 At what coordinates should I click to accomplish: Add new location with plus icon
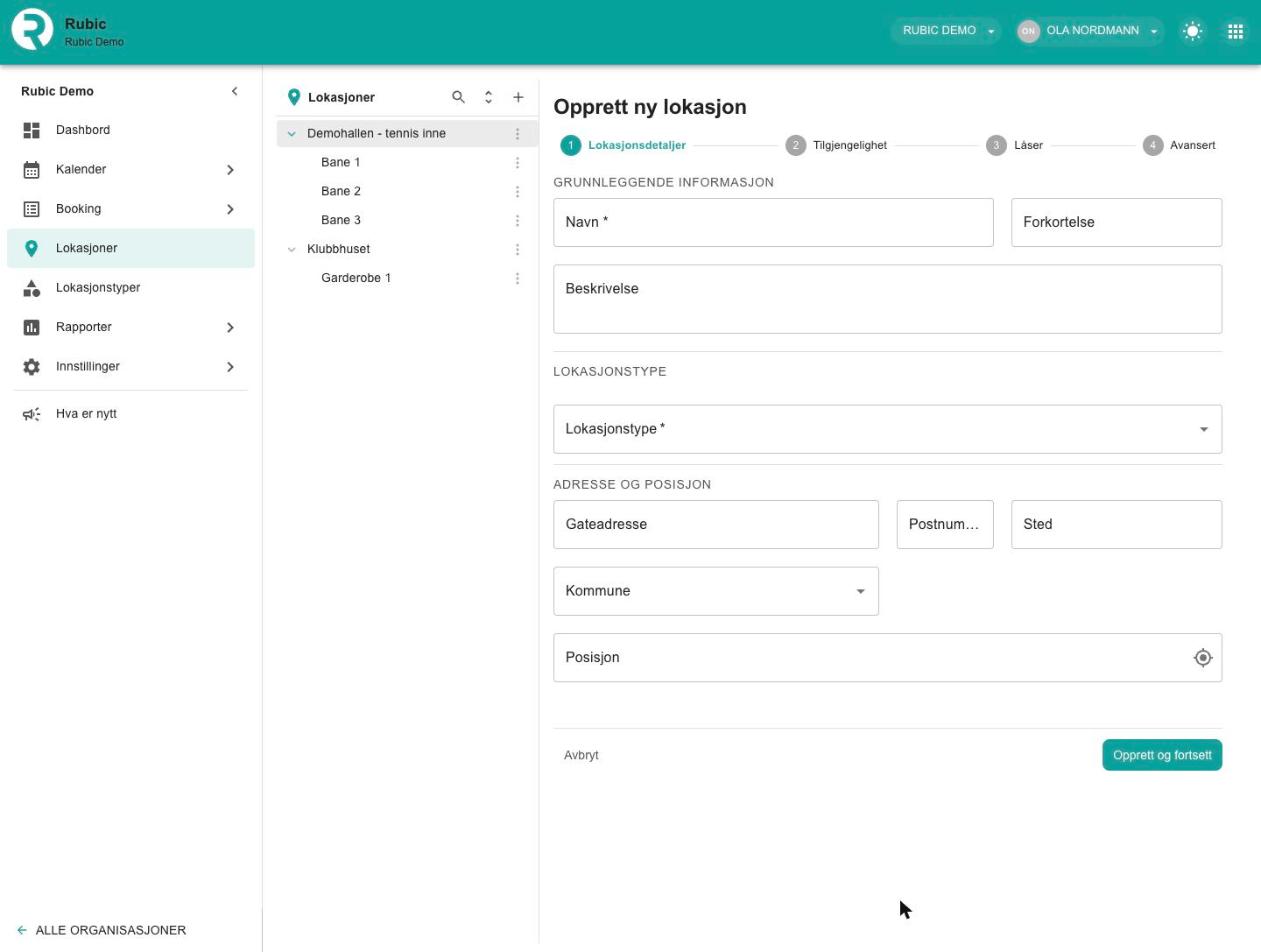[x=518, y=97]
